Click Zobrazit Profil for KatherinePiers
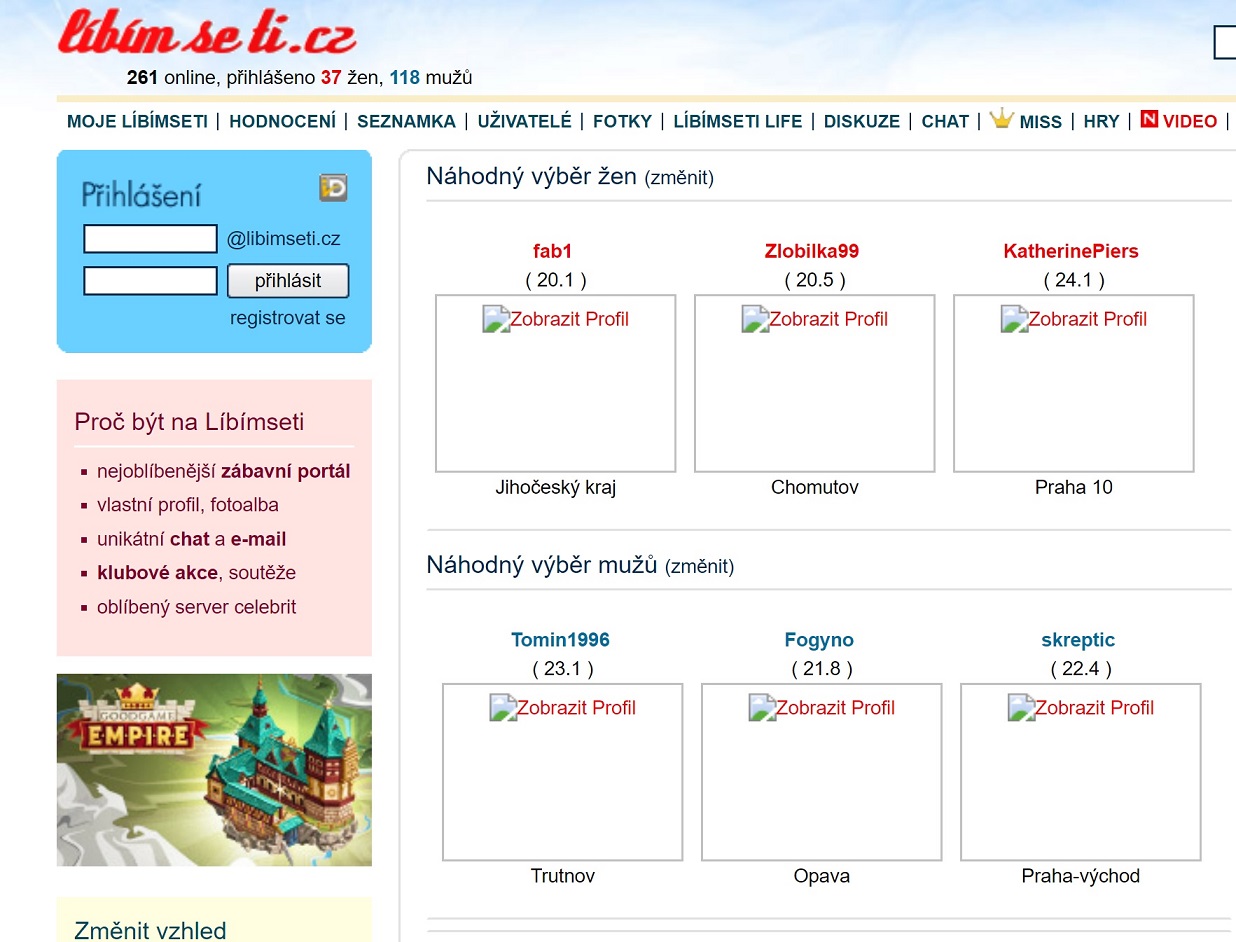Viewport: 1236px width, 942px height. pos(1088,319)
